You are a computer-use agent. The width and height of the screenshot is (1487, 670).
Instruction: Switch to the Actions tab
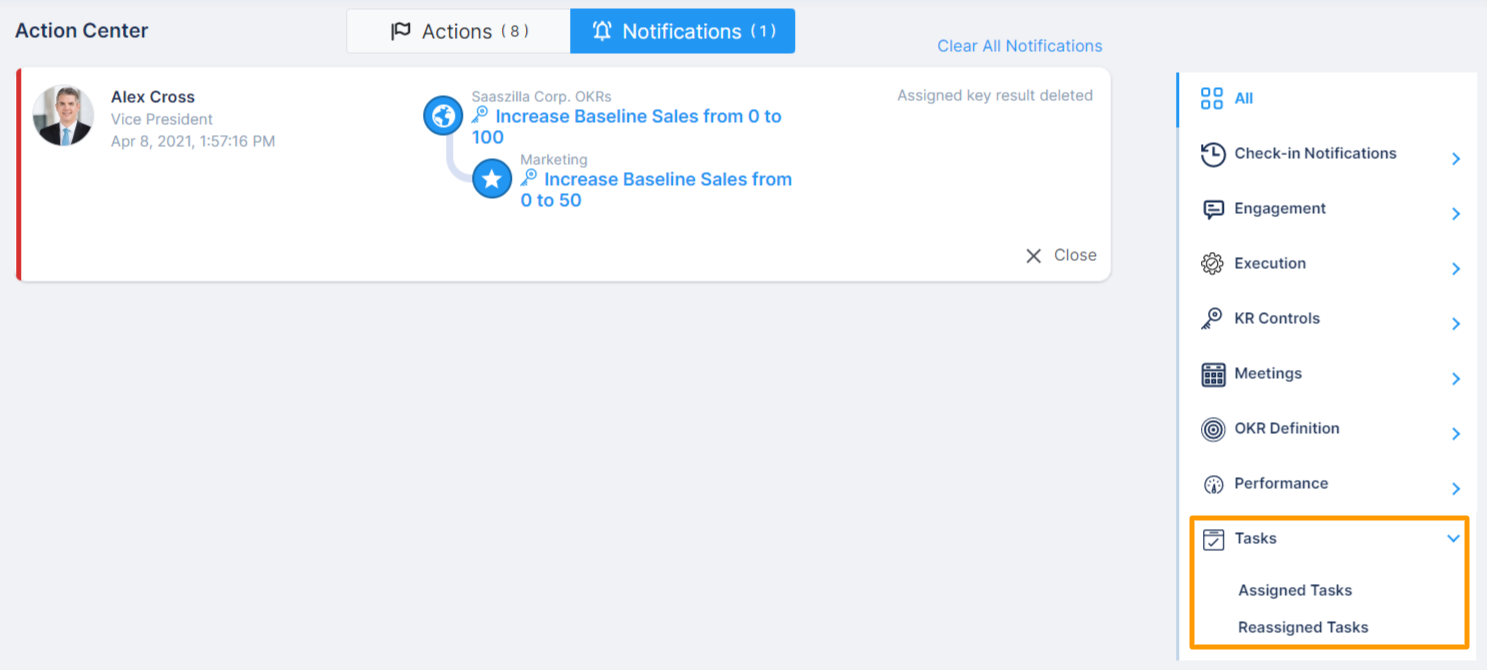point(458,30)
